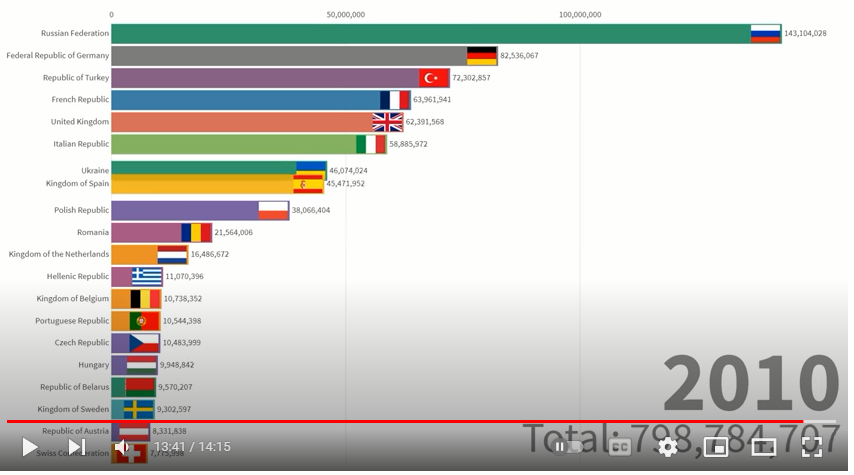Click the large 2010 year label

click(750, 385)
